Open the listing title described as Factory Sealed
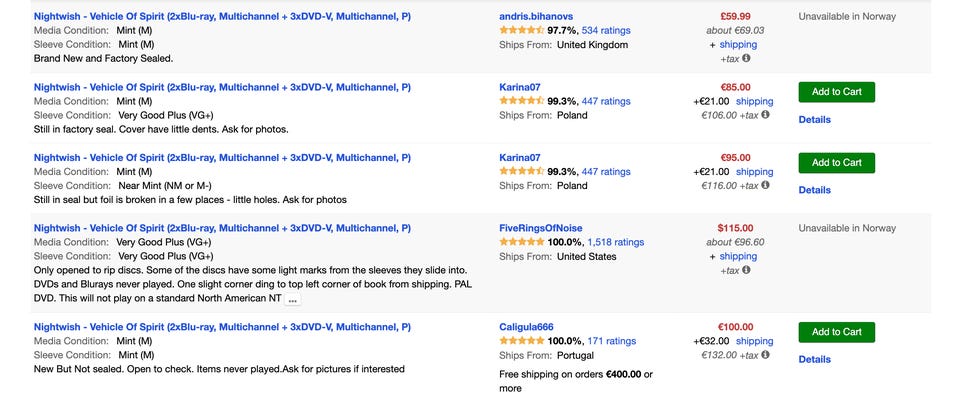 pyautogui.click(x=222, y=17)
